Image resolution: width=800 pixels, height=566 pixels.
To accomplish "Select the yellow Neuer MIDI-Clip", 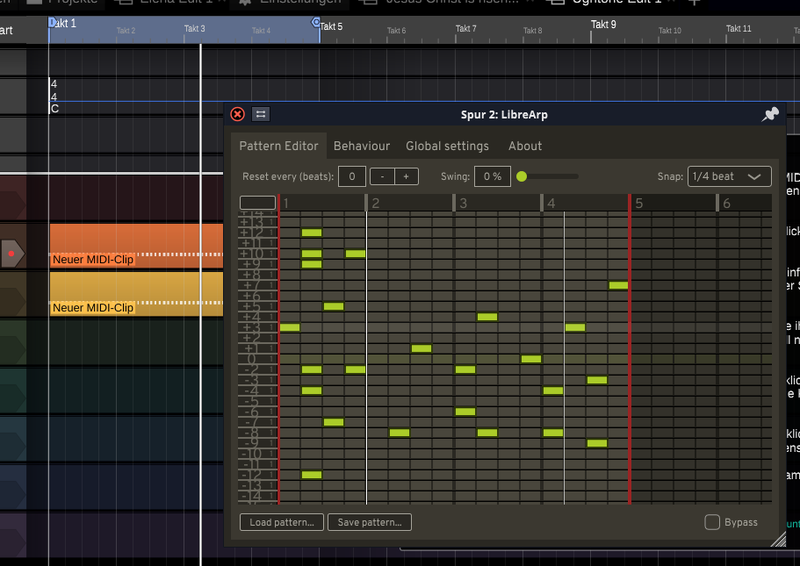I will pyautogui.click(x=136, y=294).
